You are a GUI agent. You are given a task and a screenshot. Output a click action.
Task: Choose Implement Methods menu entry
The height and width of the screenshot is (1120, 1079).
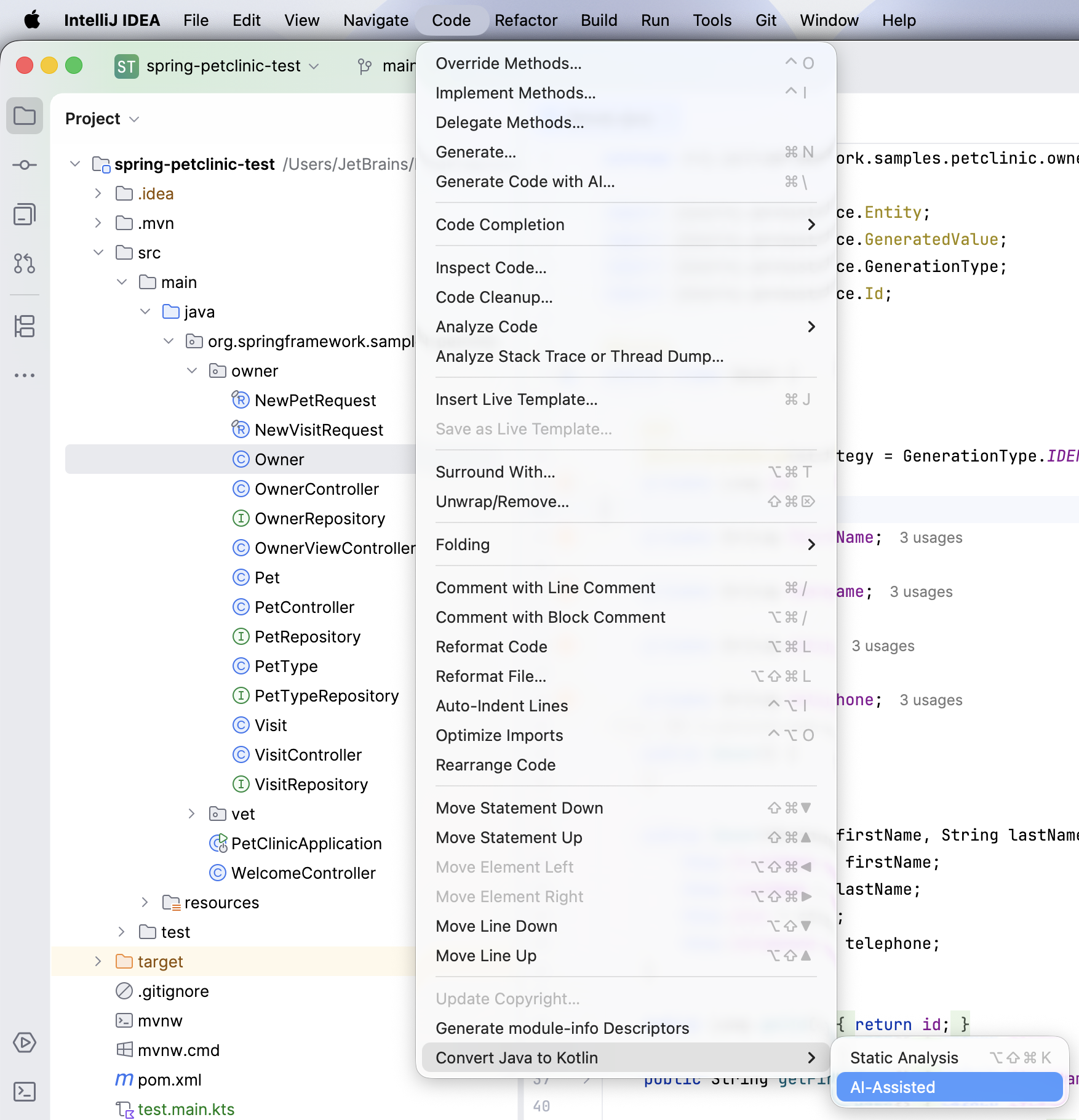click(626, 93)
